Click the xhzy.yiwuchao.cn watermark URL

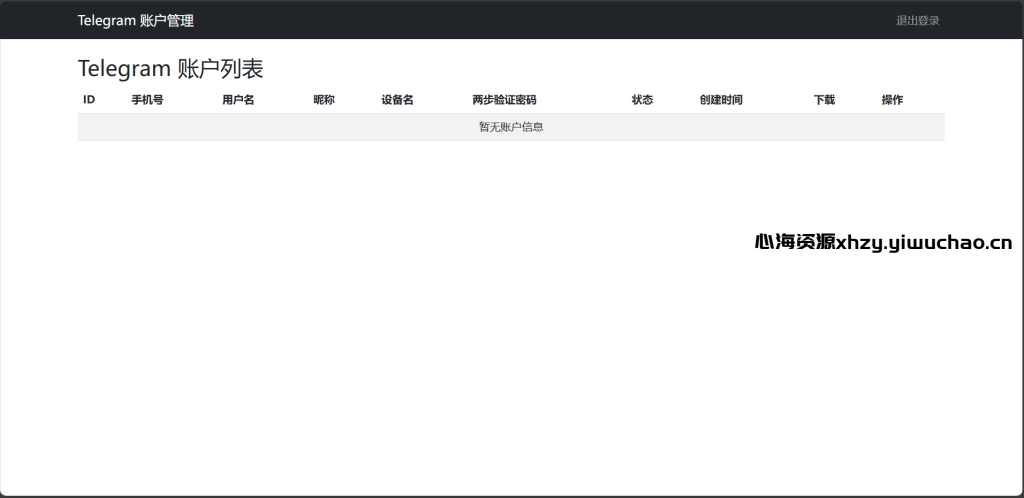[924, 242]
